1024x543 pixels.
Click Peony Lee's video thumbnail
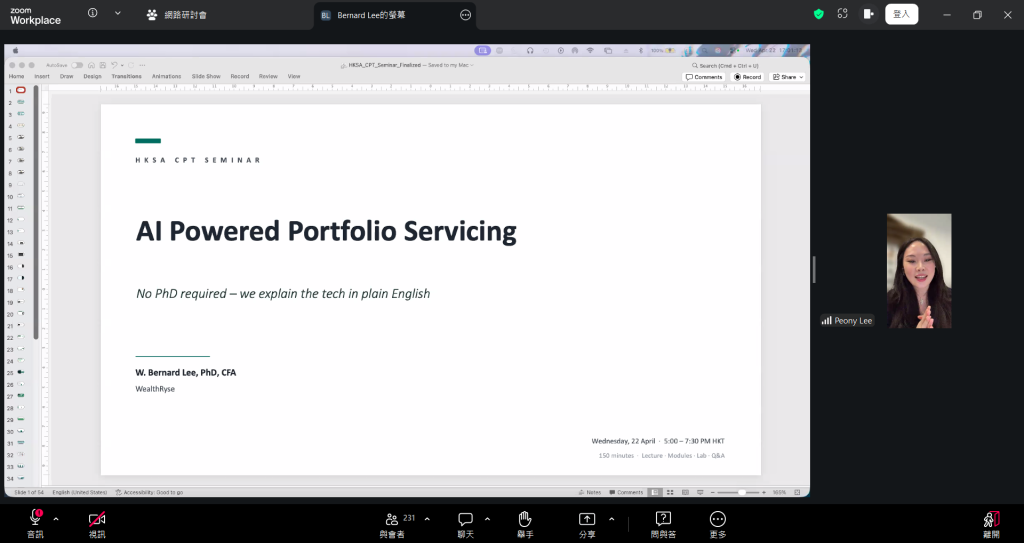point(918,270)
